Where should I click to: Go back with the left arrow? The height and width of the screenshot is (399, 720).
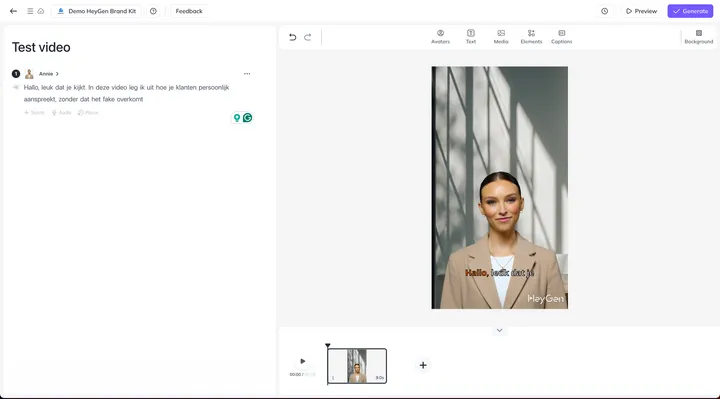tap(13, 11)
